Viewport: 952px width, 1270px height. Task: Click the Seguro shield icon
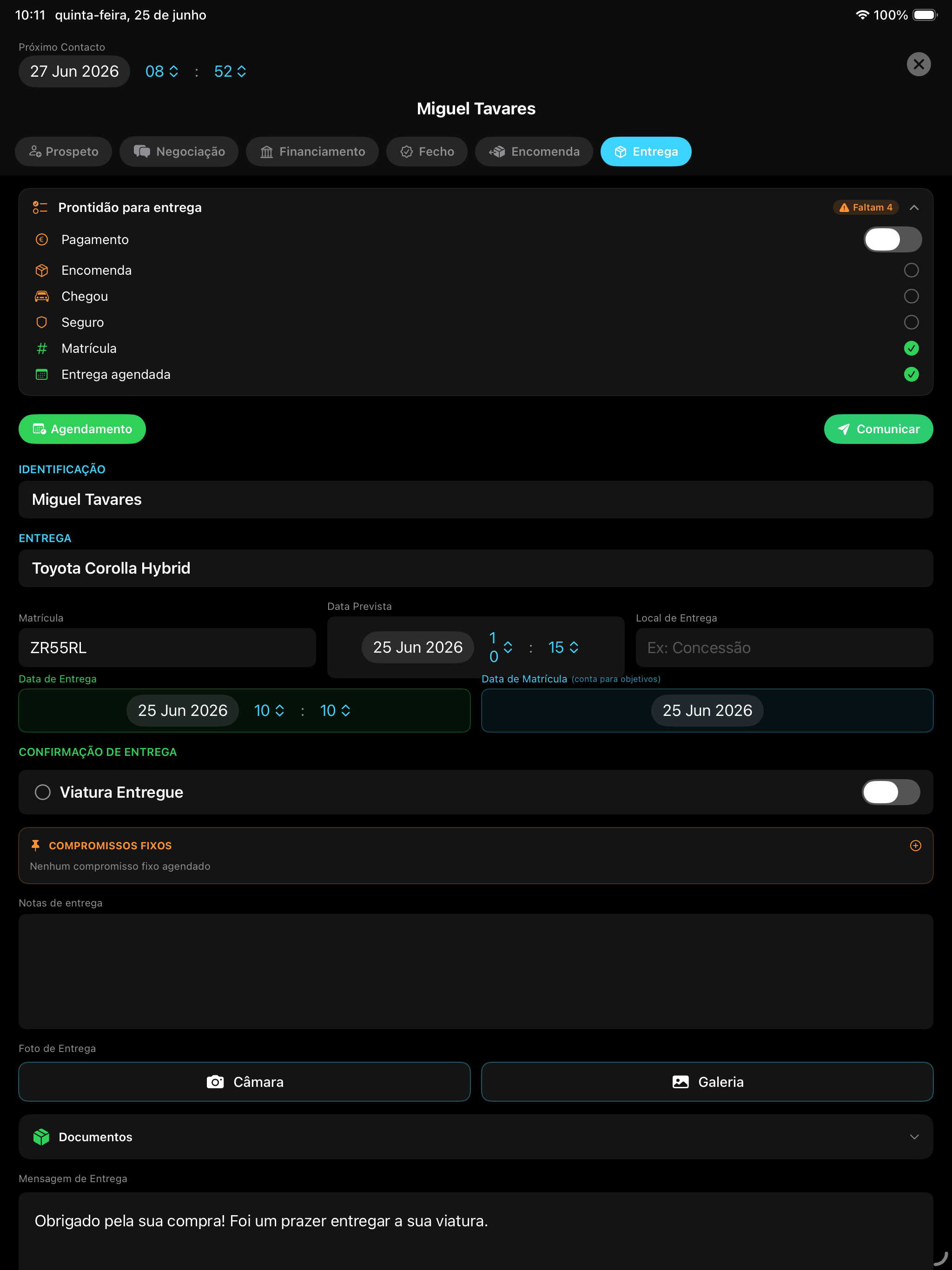42,322
